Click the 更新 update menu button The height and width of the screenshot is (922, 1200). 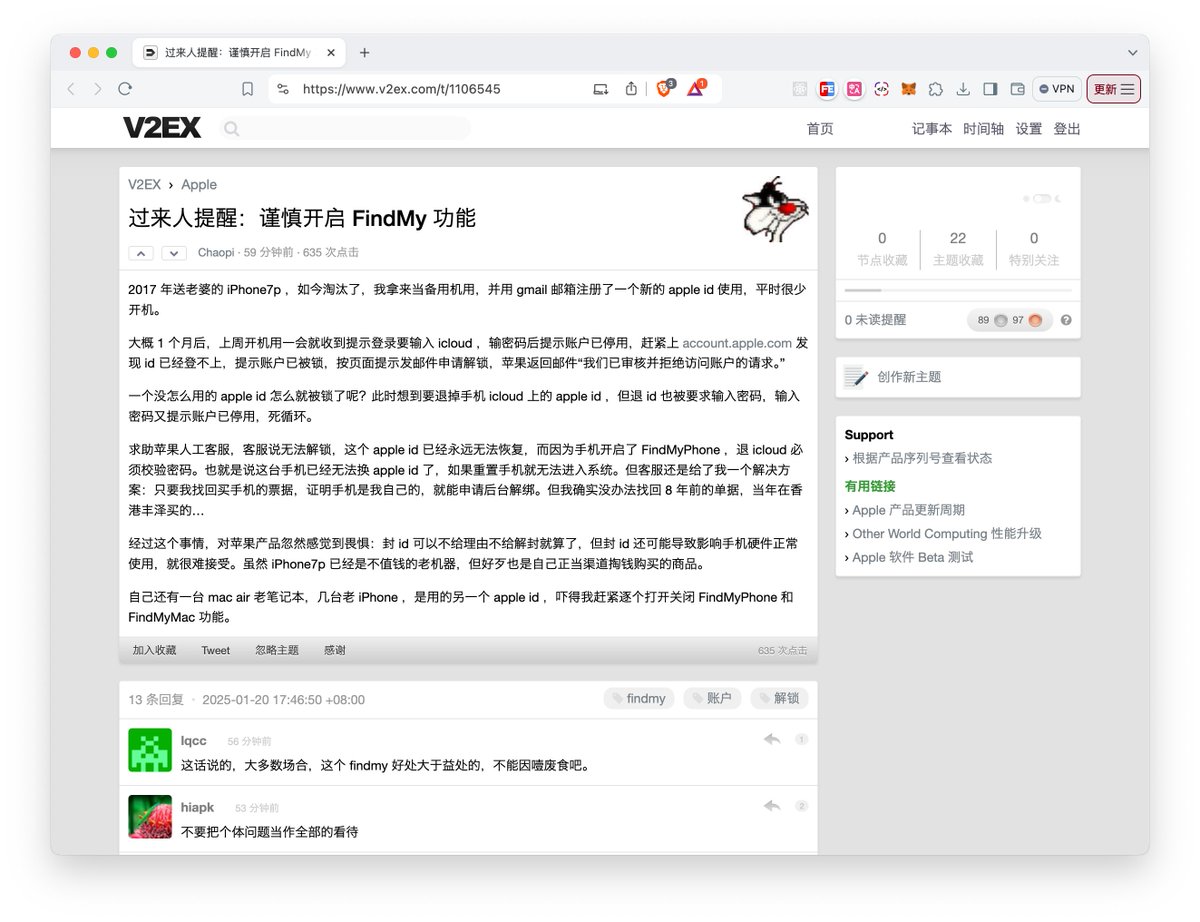pos(1113,89)
